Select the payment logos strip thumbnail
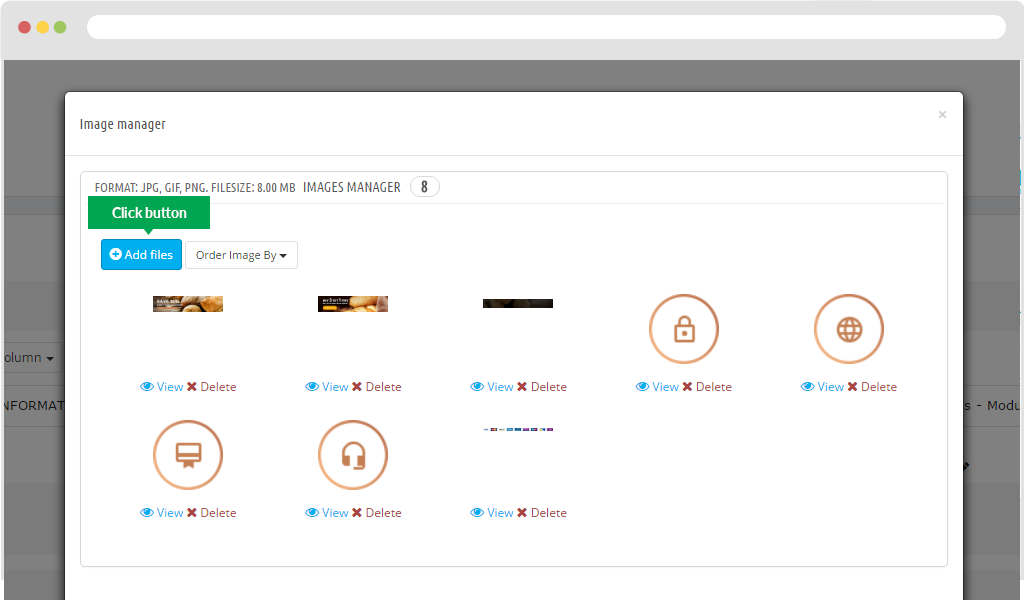The width and height of the screenshot is (1024, 600). click(518, 430)
